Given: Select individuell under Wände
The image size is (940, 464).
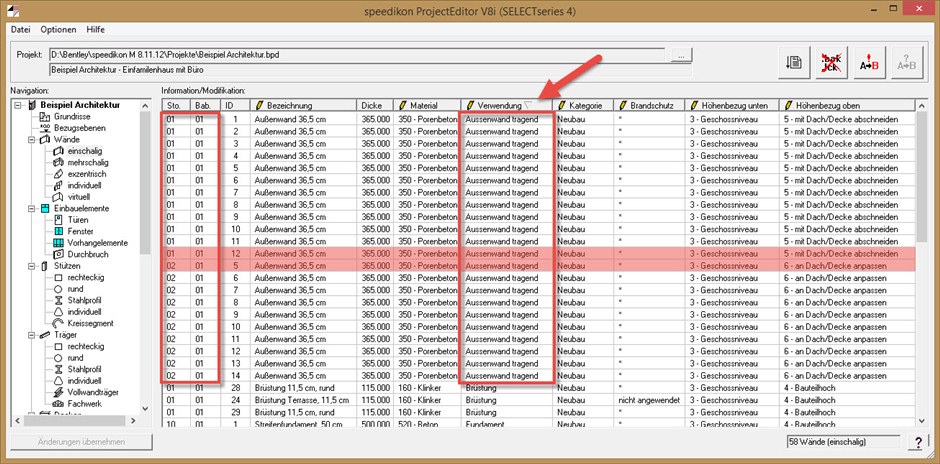Looking at the screenshot, I should [x=85, y=185].
